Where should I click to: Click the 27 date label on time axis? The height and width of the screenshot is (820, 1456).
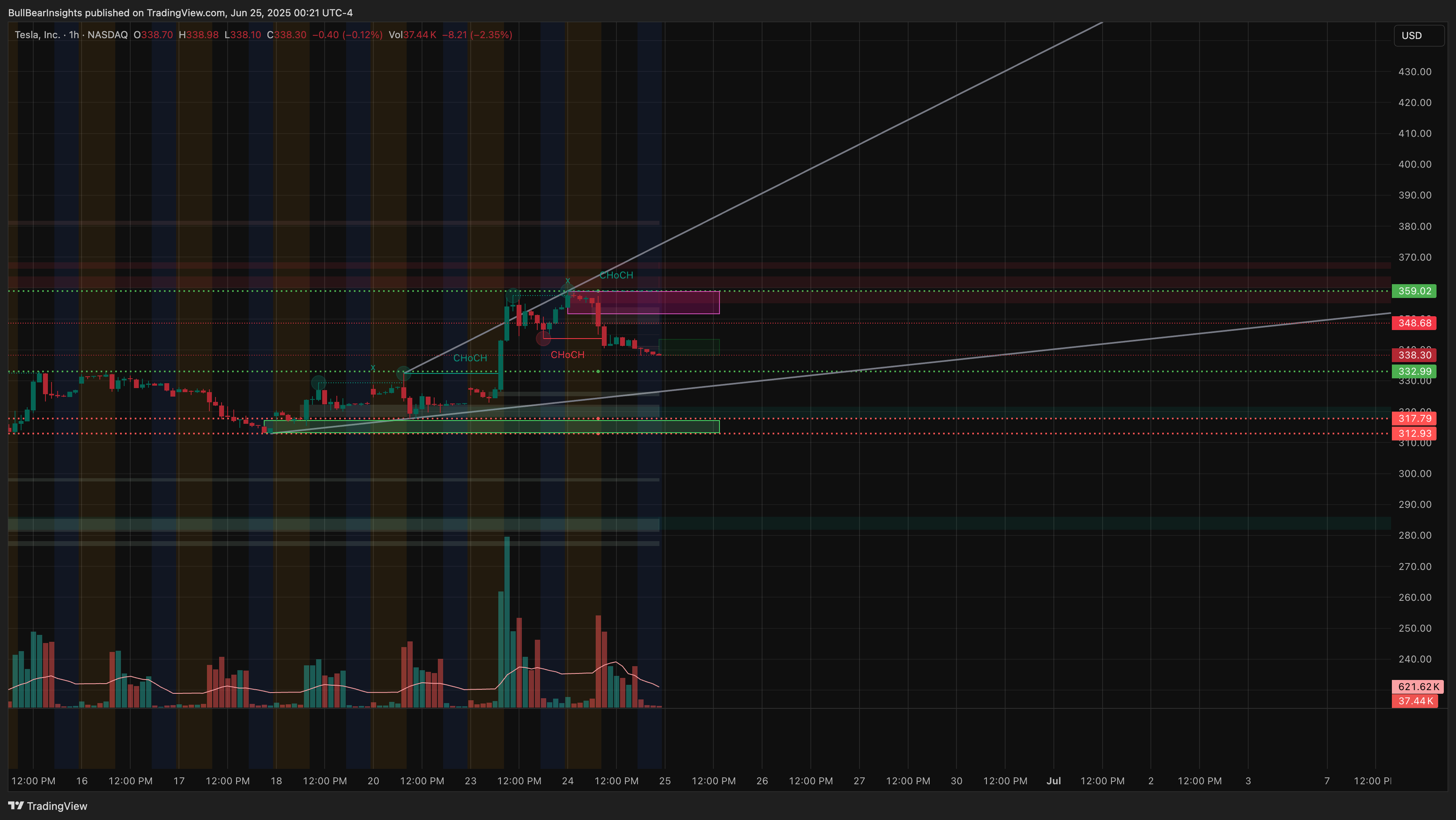[860, 781]
